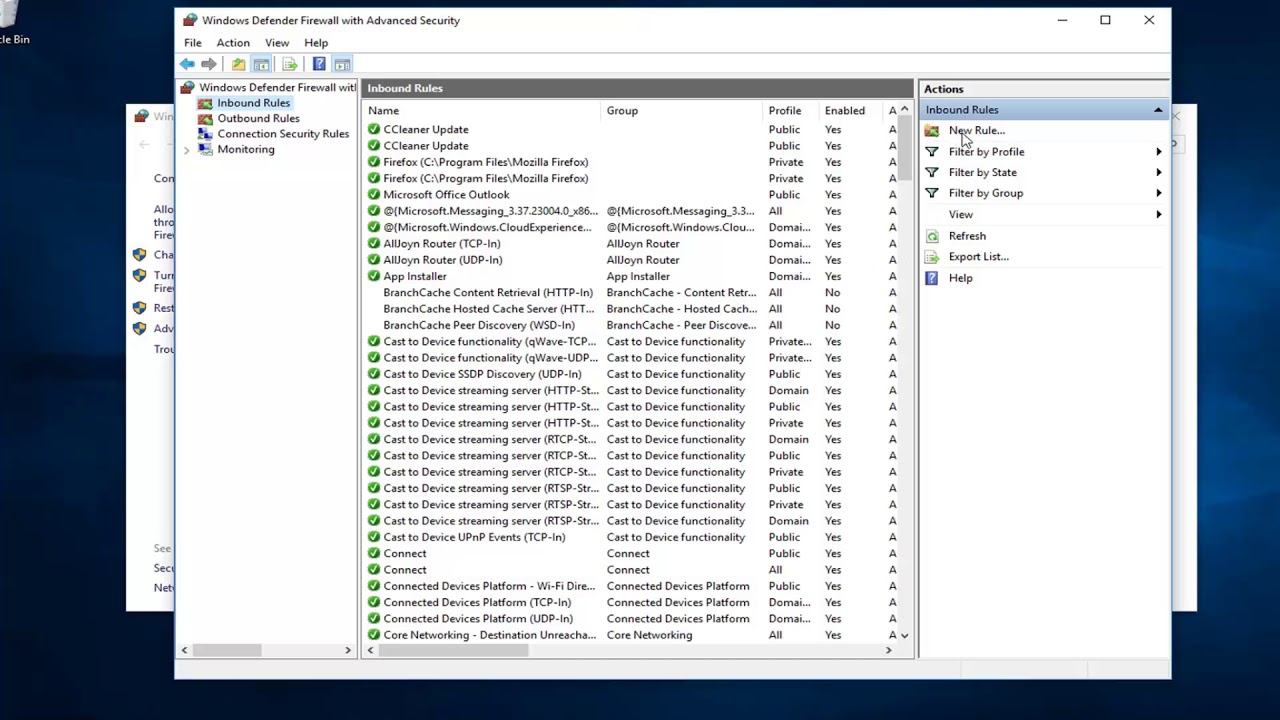Click the firewall icon beside the root tree node
Viewport: 1280px width, 720px height.
click(188, 87)
